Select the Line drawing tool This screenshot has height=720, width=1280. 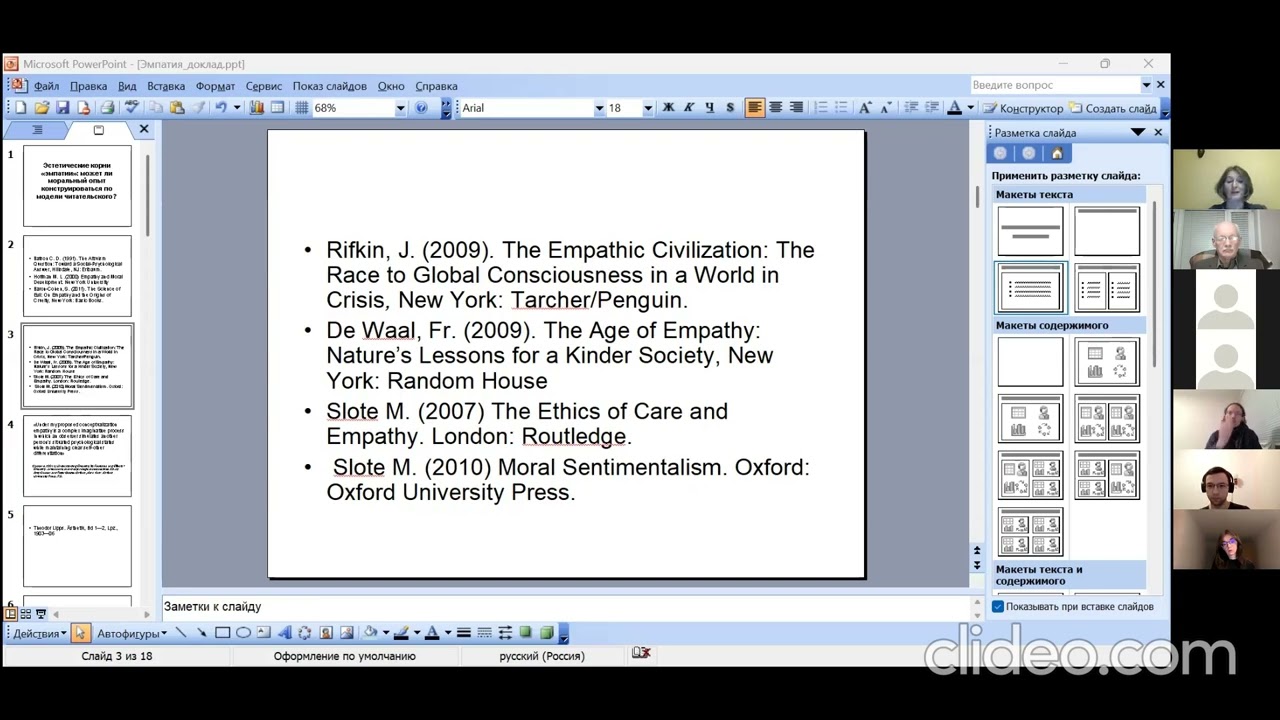coord(181,633)
